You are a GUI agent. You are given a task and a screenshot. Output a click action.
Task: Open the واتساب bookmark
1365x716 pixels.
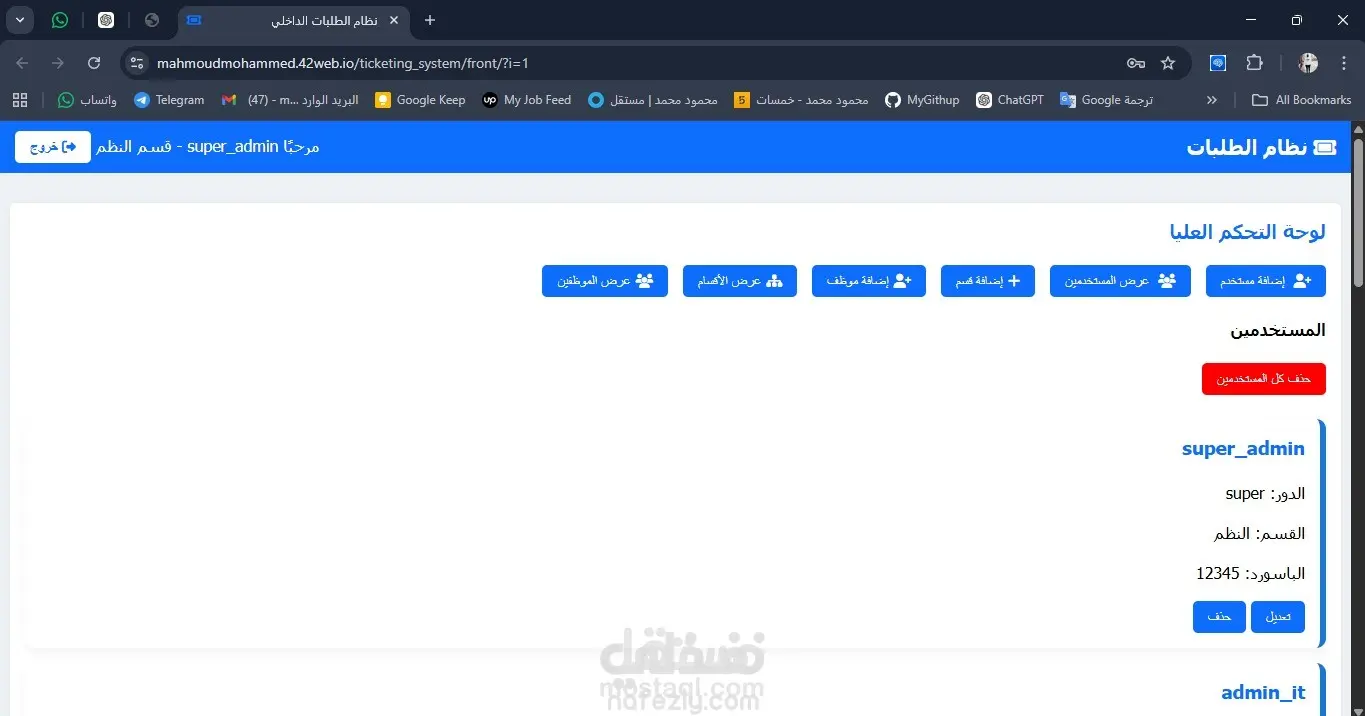pyautogui.click(x=87, y=100)
